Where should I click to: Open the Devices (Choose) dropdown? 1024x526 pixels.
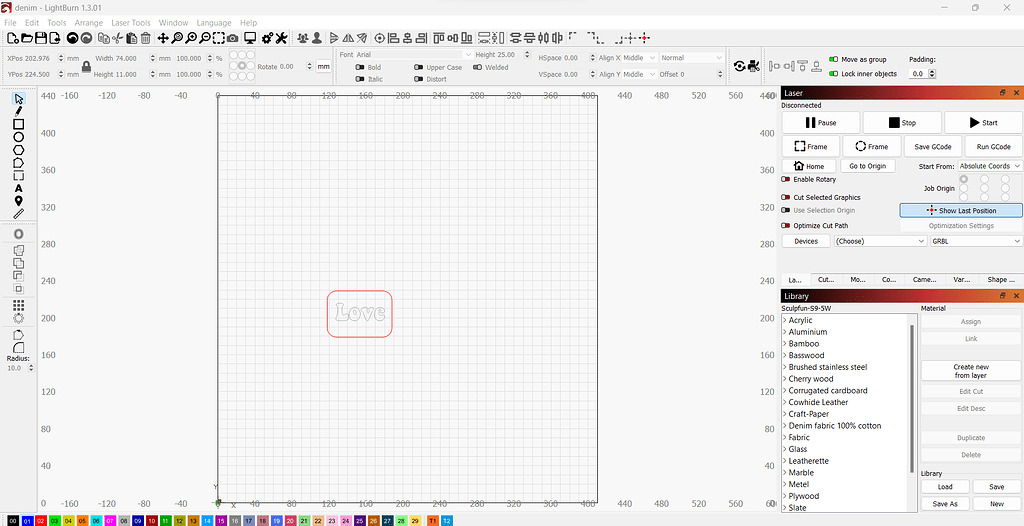pyautogui.click(x=880, y=241)
